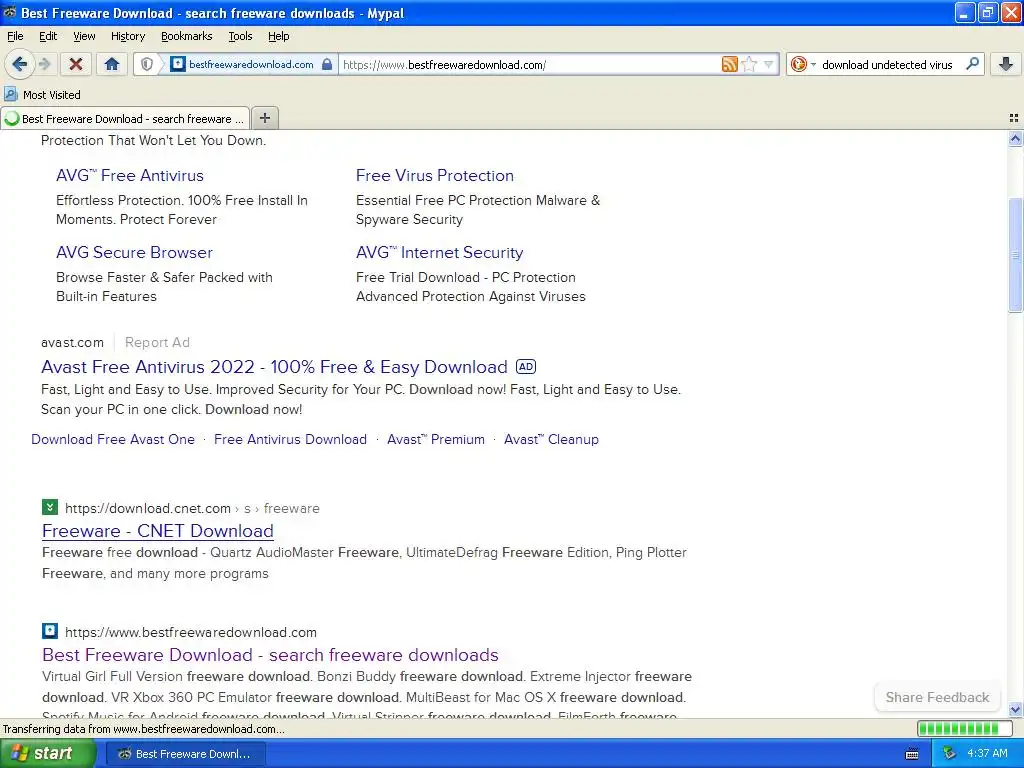Open the Home page button

tap(112, 64)
